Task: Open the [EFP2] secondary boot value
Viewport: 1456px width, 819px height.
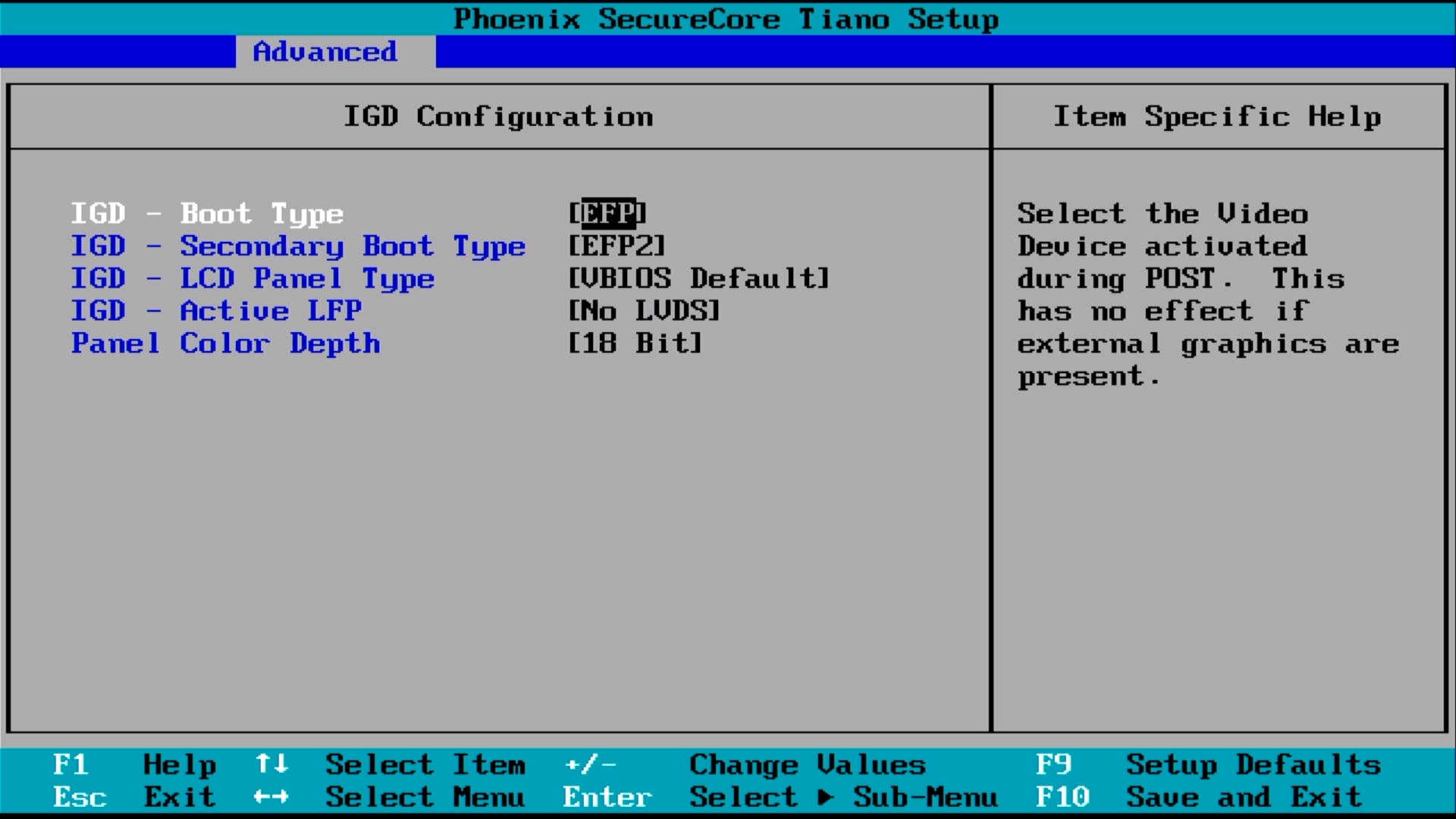Action: coord(617,246)
